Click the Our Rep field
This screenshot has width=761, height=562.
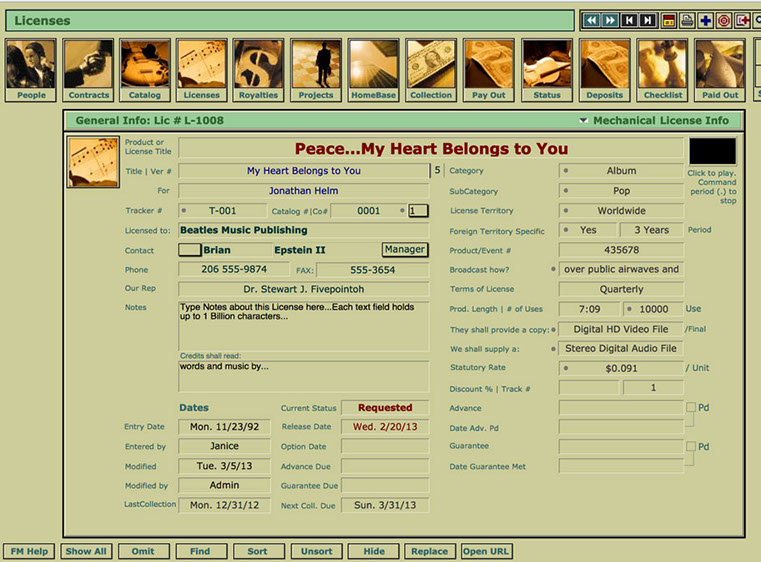[303, 289]
